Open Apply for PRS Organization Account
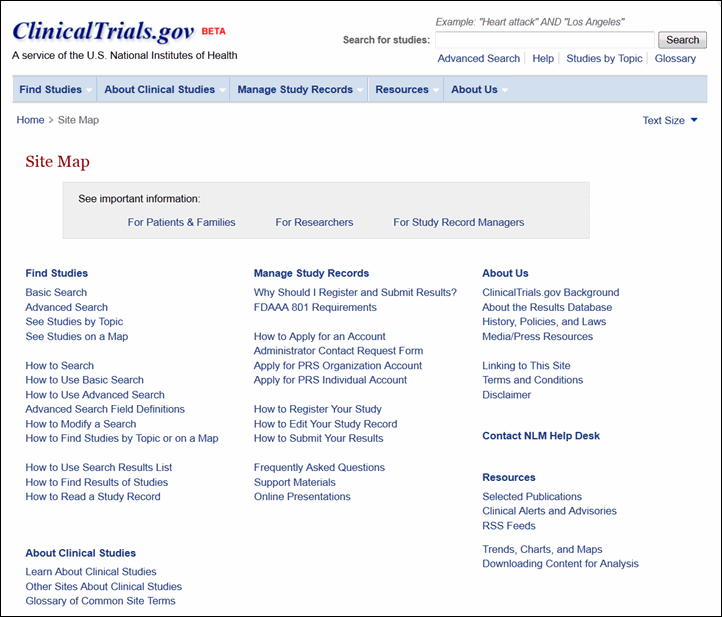The height and width of the screenshot is (617, 722). click(338, 366)
